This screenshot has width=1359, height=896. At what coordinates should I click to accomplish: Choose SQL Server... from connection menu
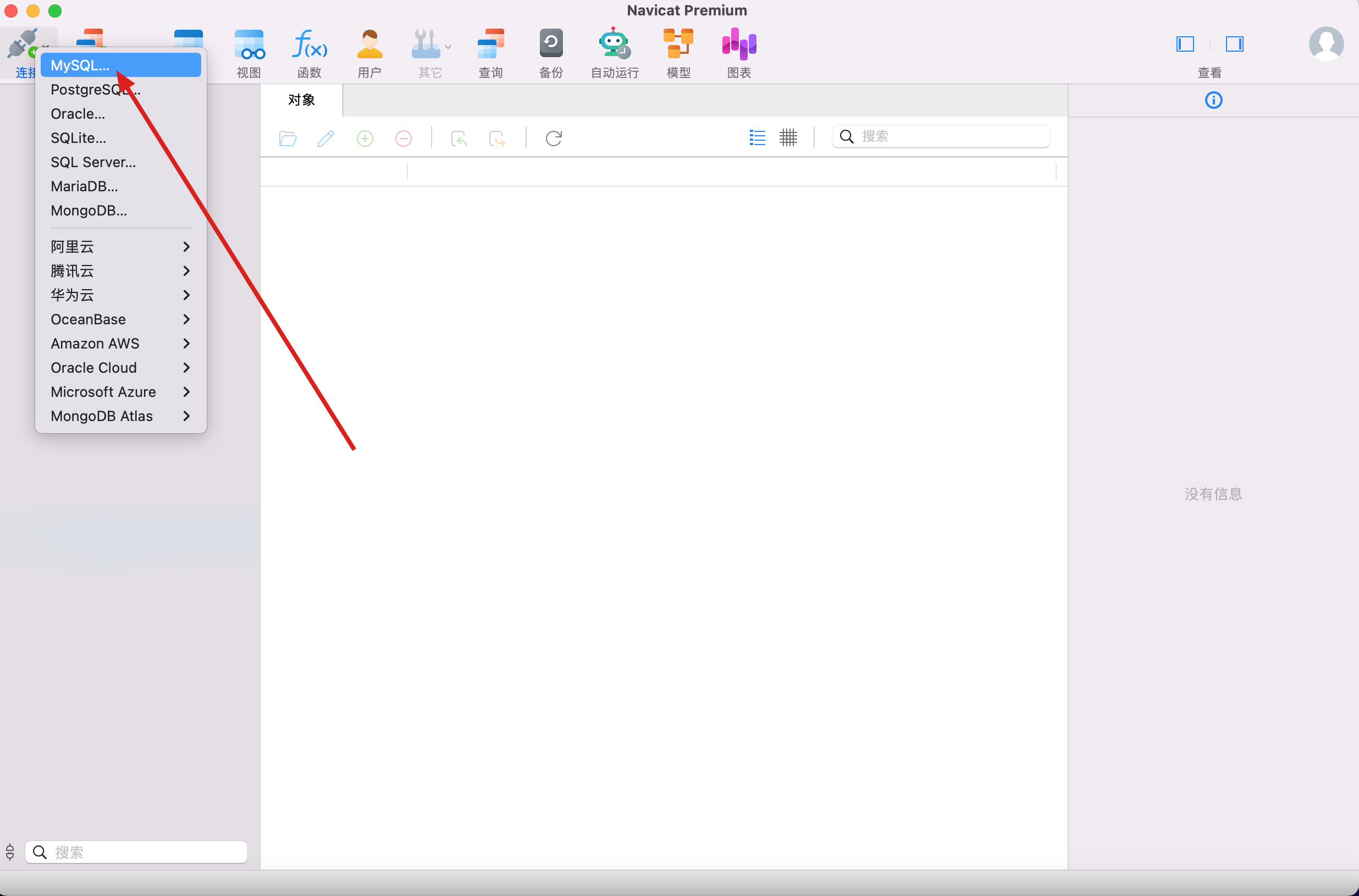pos(120,162)
